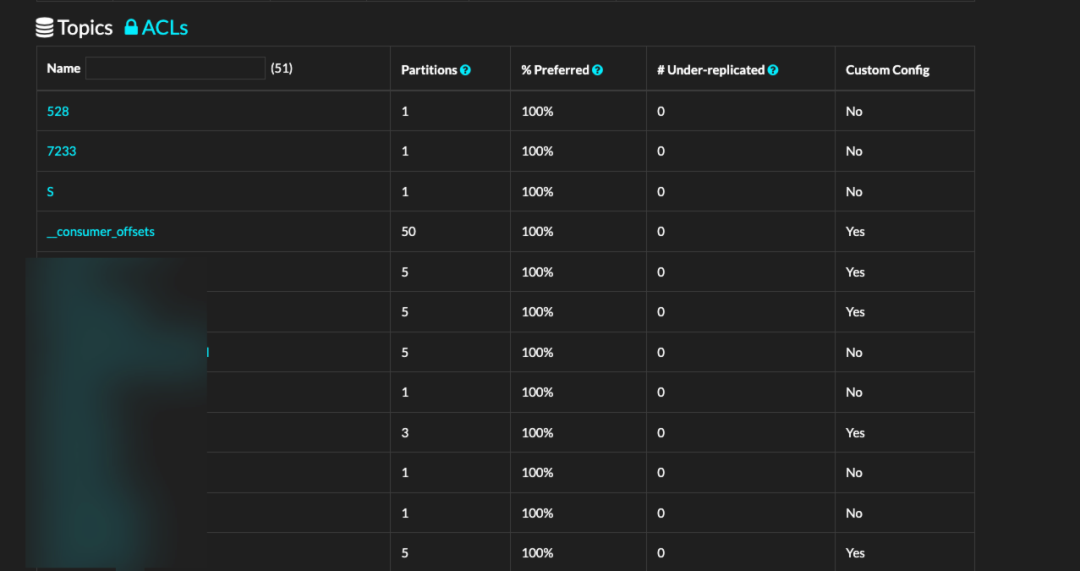1080x571 pixels.
Task: Click the ACLs padlock icon
Action: click(x=131, y=28)
